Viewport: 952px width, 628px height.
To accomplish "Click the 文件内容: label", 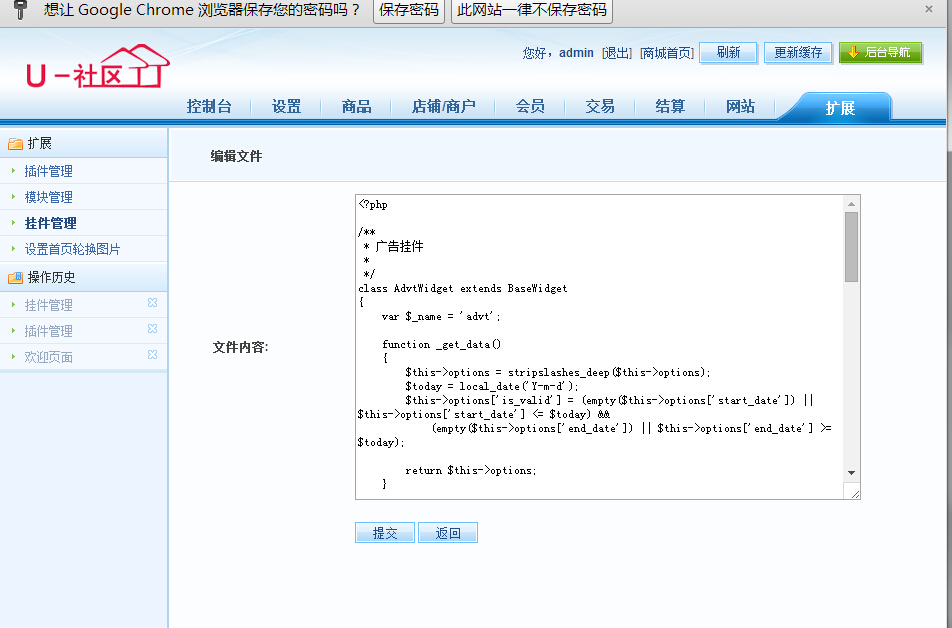I will click(x=240, y=347).
